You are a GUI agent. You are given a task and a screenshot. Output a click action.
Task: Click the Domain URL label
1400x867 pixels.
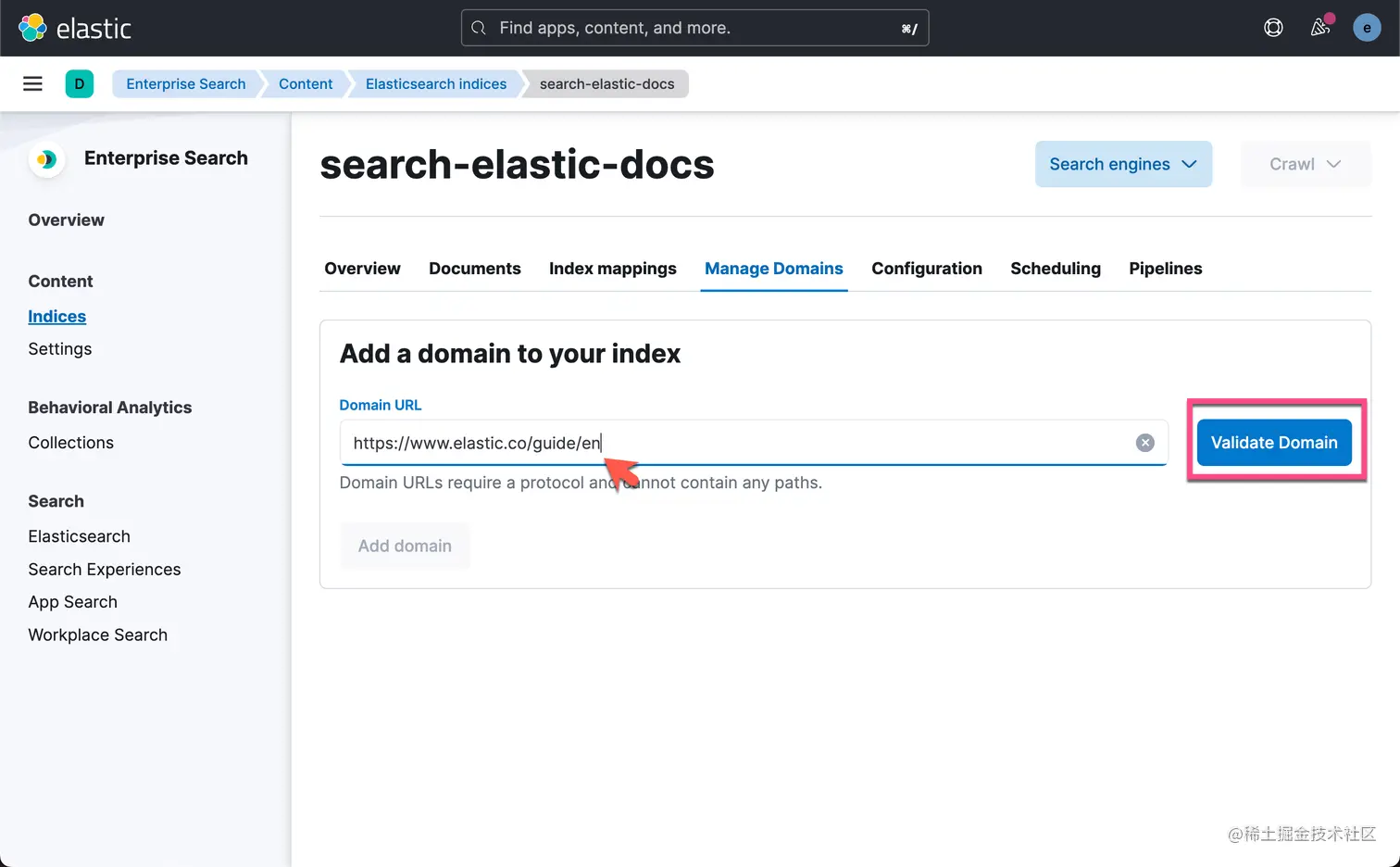pyautogui.click(x=381, y=405)
